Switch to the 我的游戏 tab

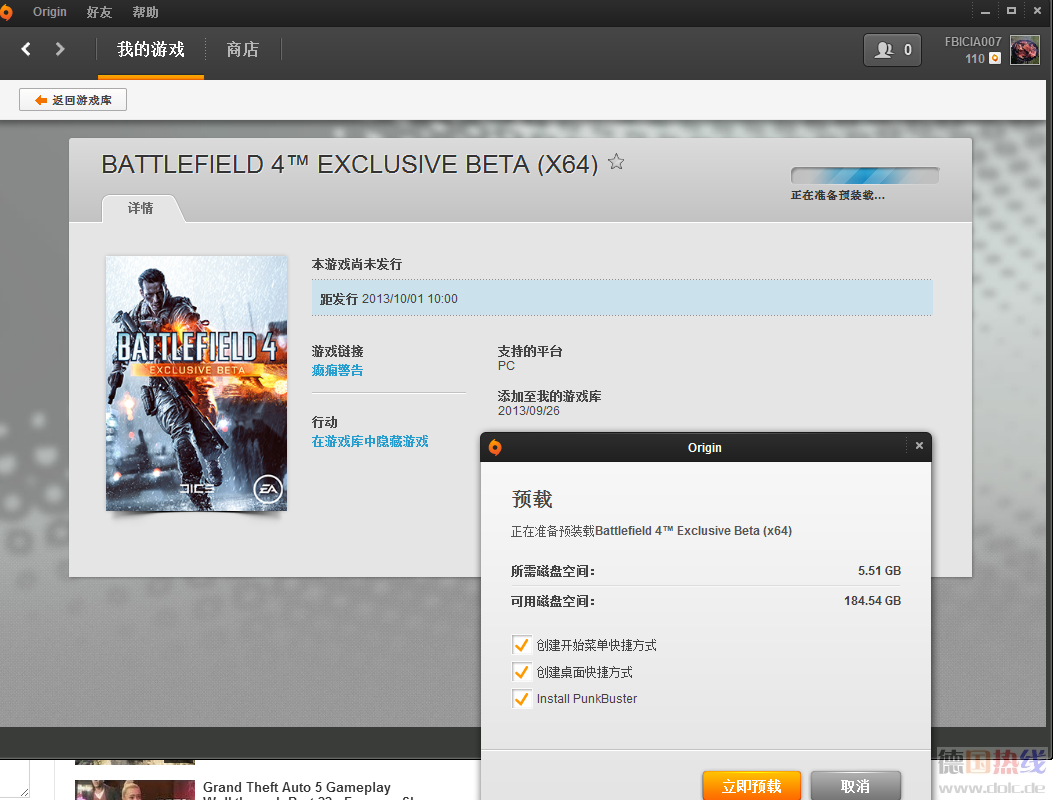150,50
